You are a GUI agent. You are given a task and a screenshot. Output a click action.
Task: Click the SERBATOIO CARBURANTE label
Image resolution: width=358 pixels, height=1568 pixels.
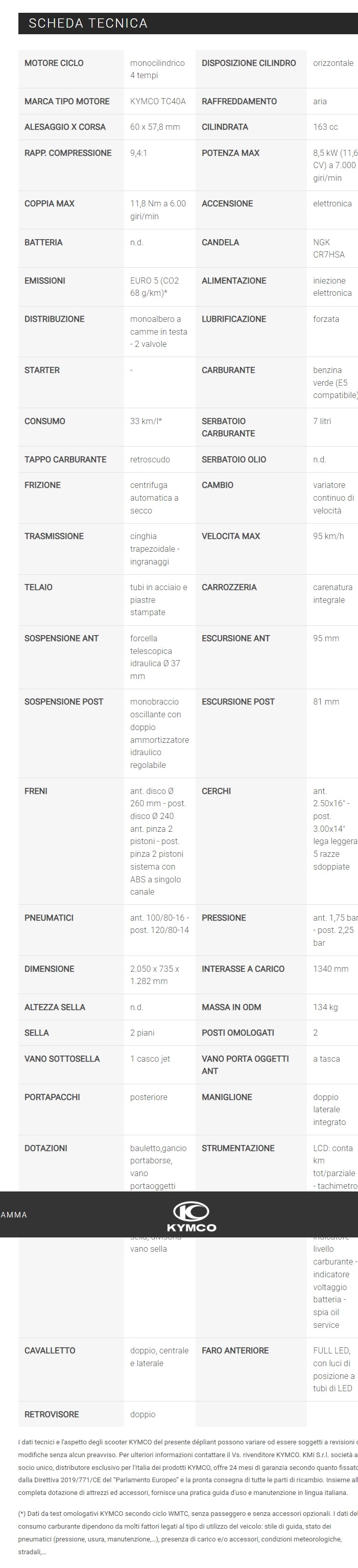pos(228,427)
